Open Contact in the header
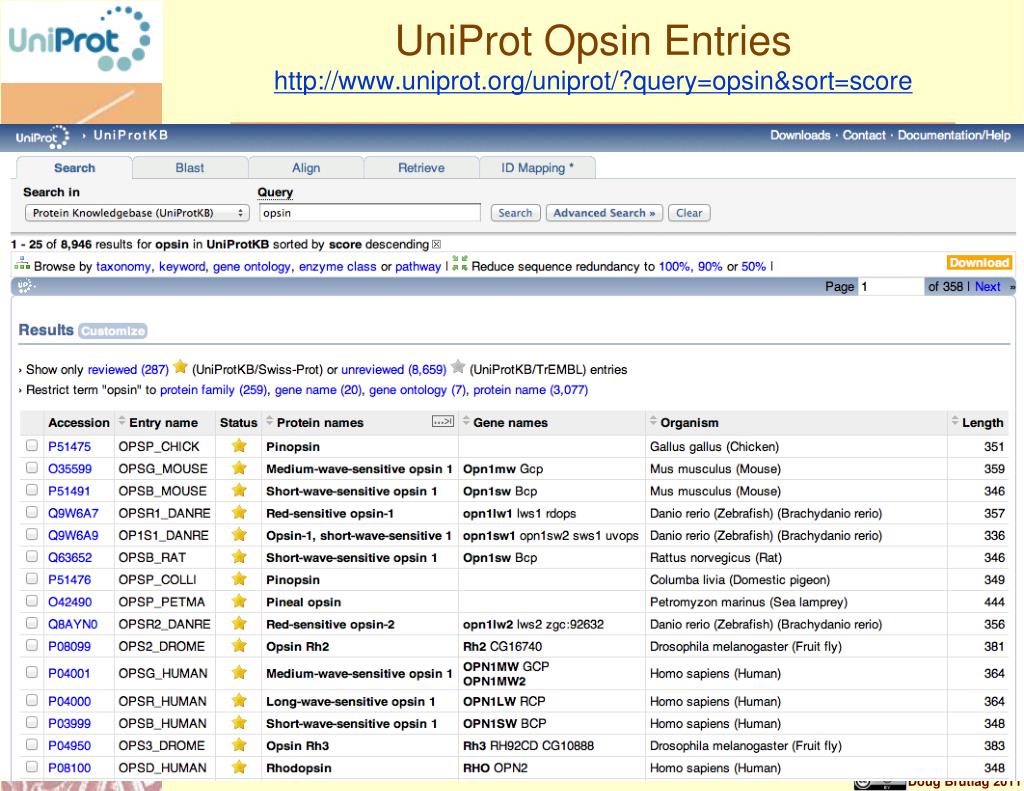Image resolution: width=1024 pixels, height=791 pixels. point(863,135)
